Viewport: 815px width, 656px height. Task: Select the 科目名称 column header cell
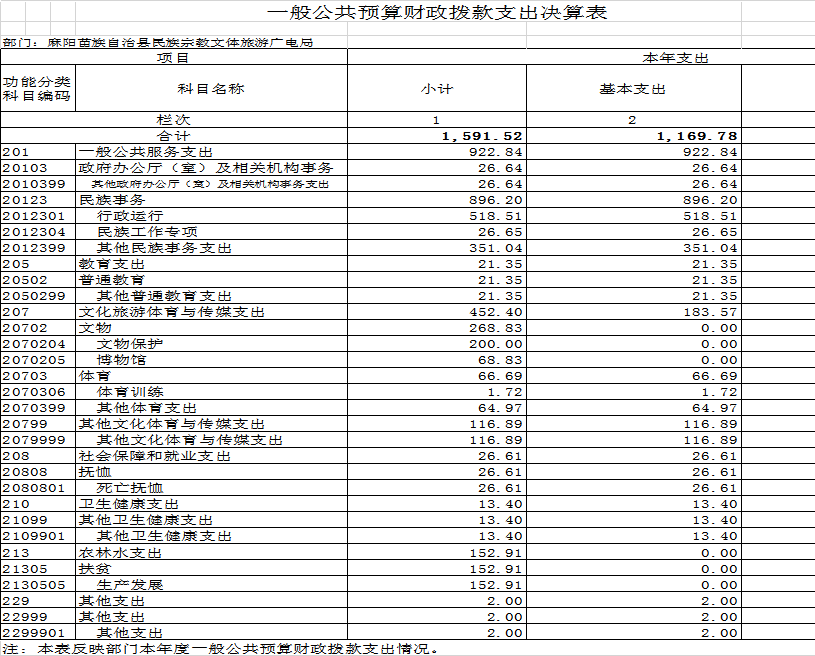[213, 89]
